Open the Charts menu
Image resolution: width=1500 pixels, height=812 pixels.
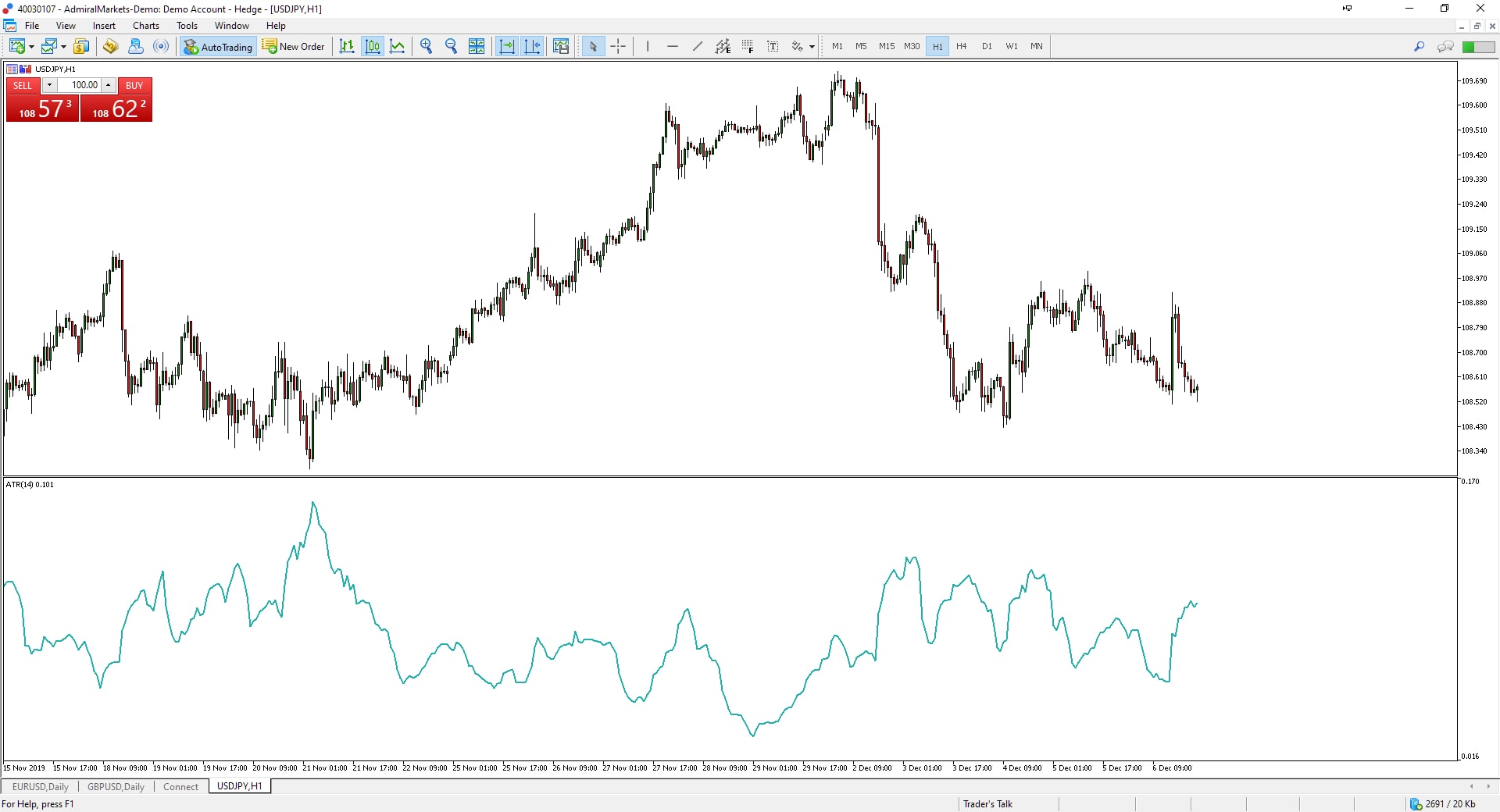pos(146,26)
